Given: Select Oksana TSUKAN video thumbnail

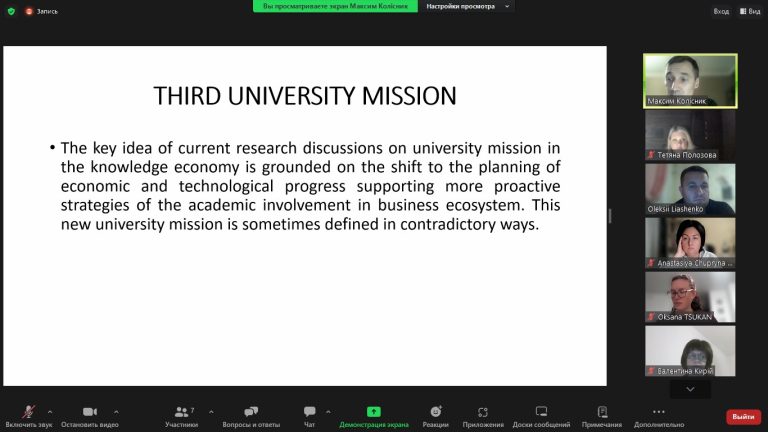Looking at the screenshot, I should tap(690, 297).
